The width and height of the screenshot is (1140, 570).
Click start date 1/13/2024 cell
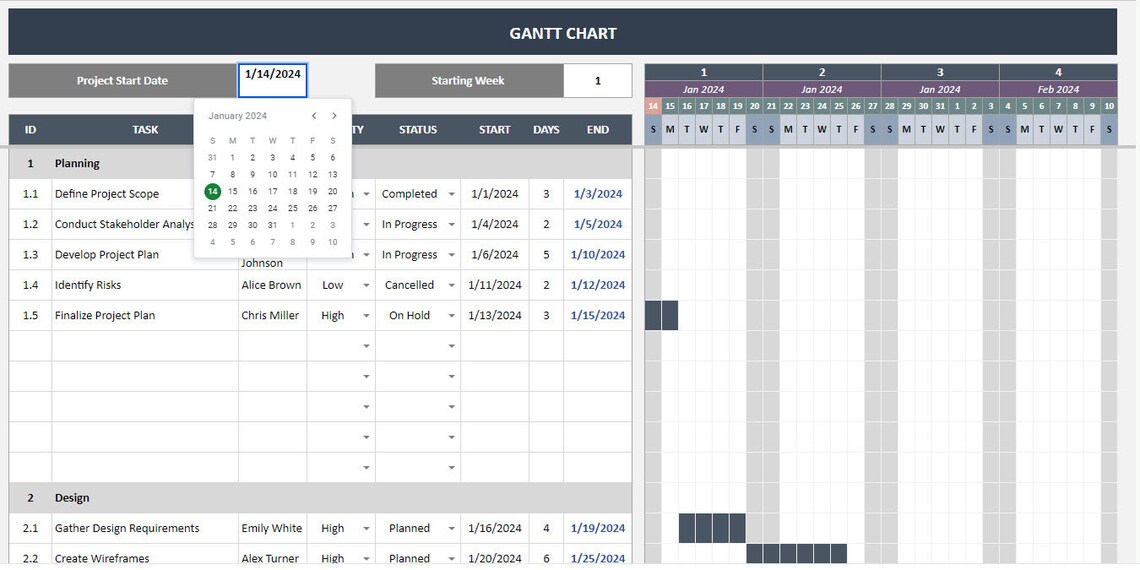click(494, 316)
